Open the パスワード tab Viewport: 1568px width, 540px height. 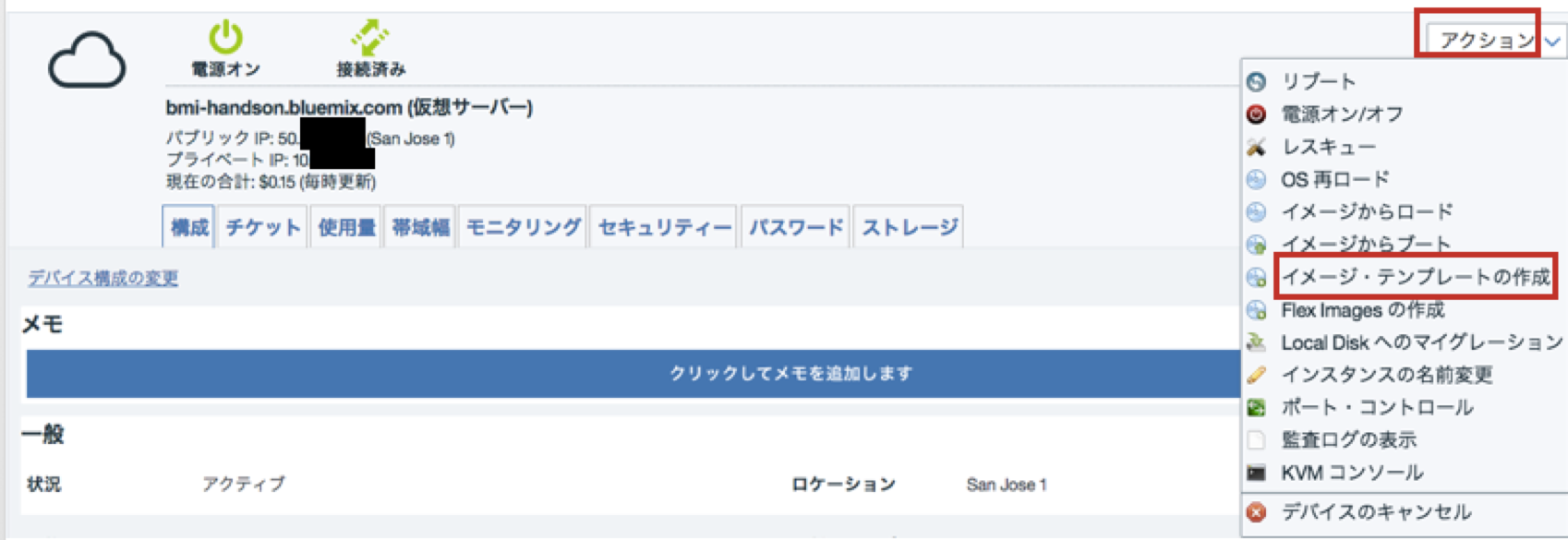point(796,227)
